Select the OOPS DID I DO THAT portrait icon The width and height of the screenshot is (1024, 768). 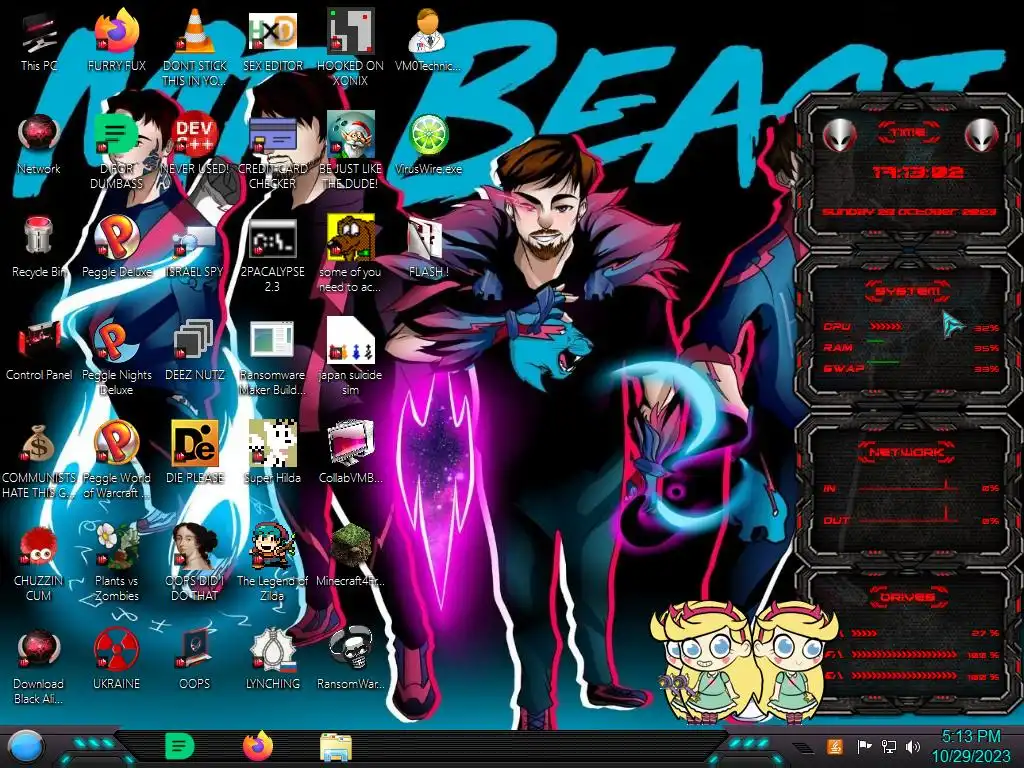195,563
